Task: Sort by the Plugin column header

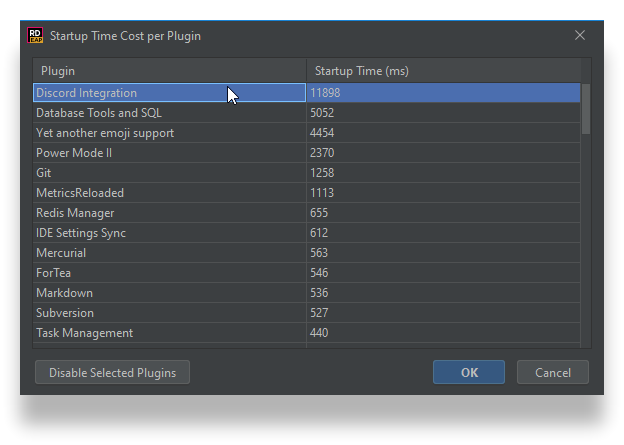Action: [170, 71]
